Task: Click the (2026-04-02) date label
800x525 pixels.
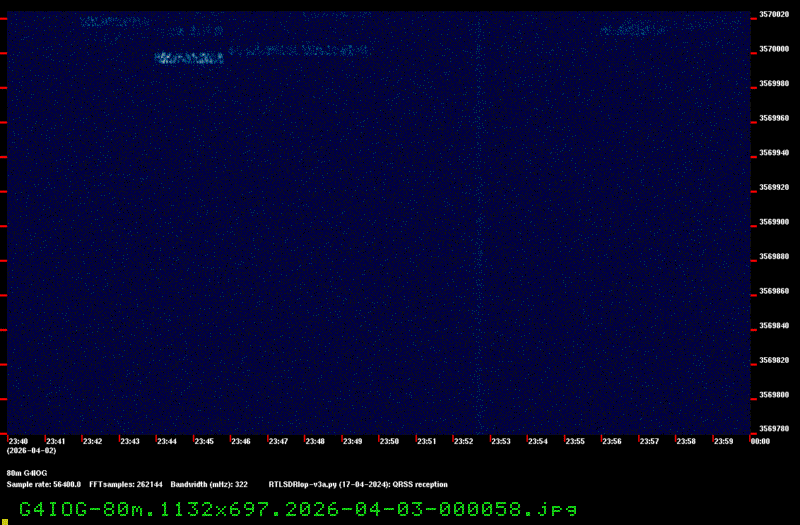Action: click(x=31, y=451)
